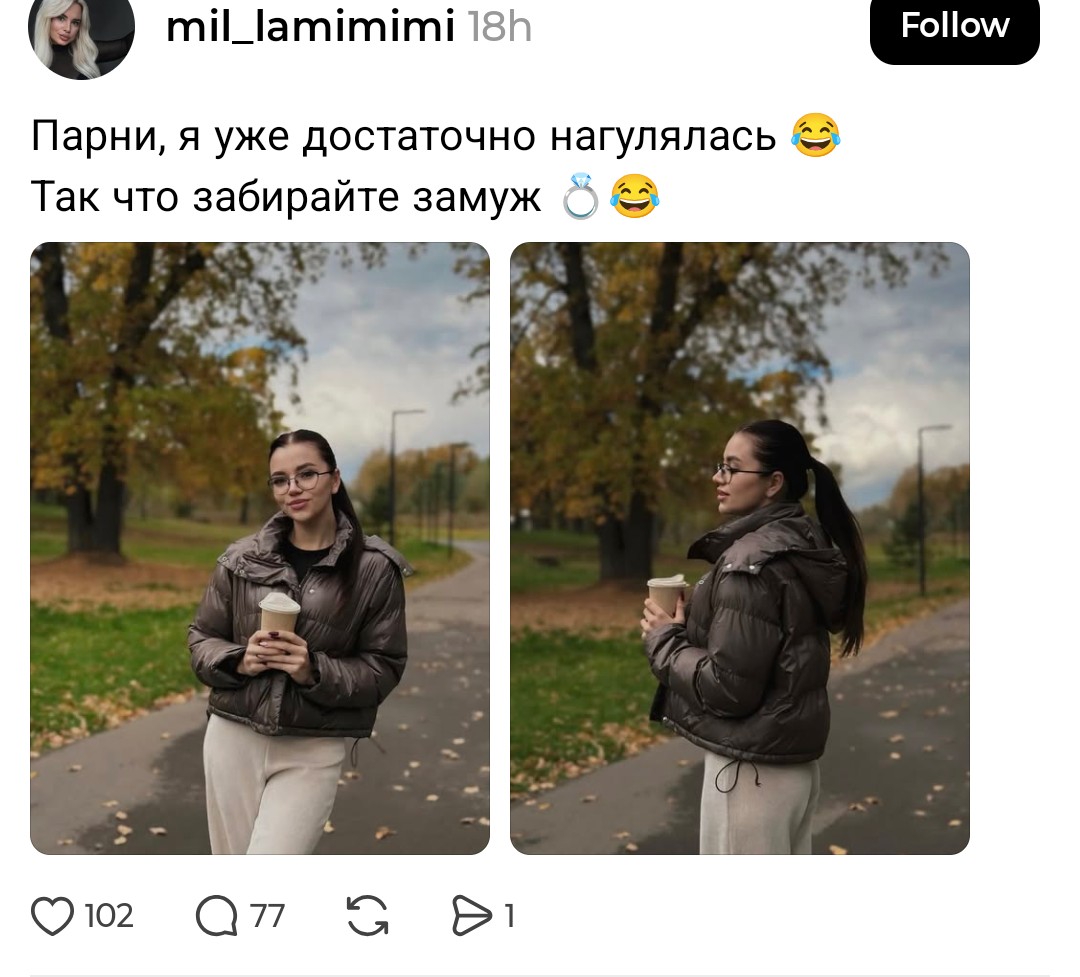Open the photo of woman facing camera
Screen dimensions: 1080x977
click(x=260, y=548)
